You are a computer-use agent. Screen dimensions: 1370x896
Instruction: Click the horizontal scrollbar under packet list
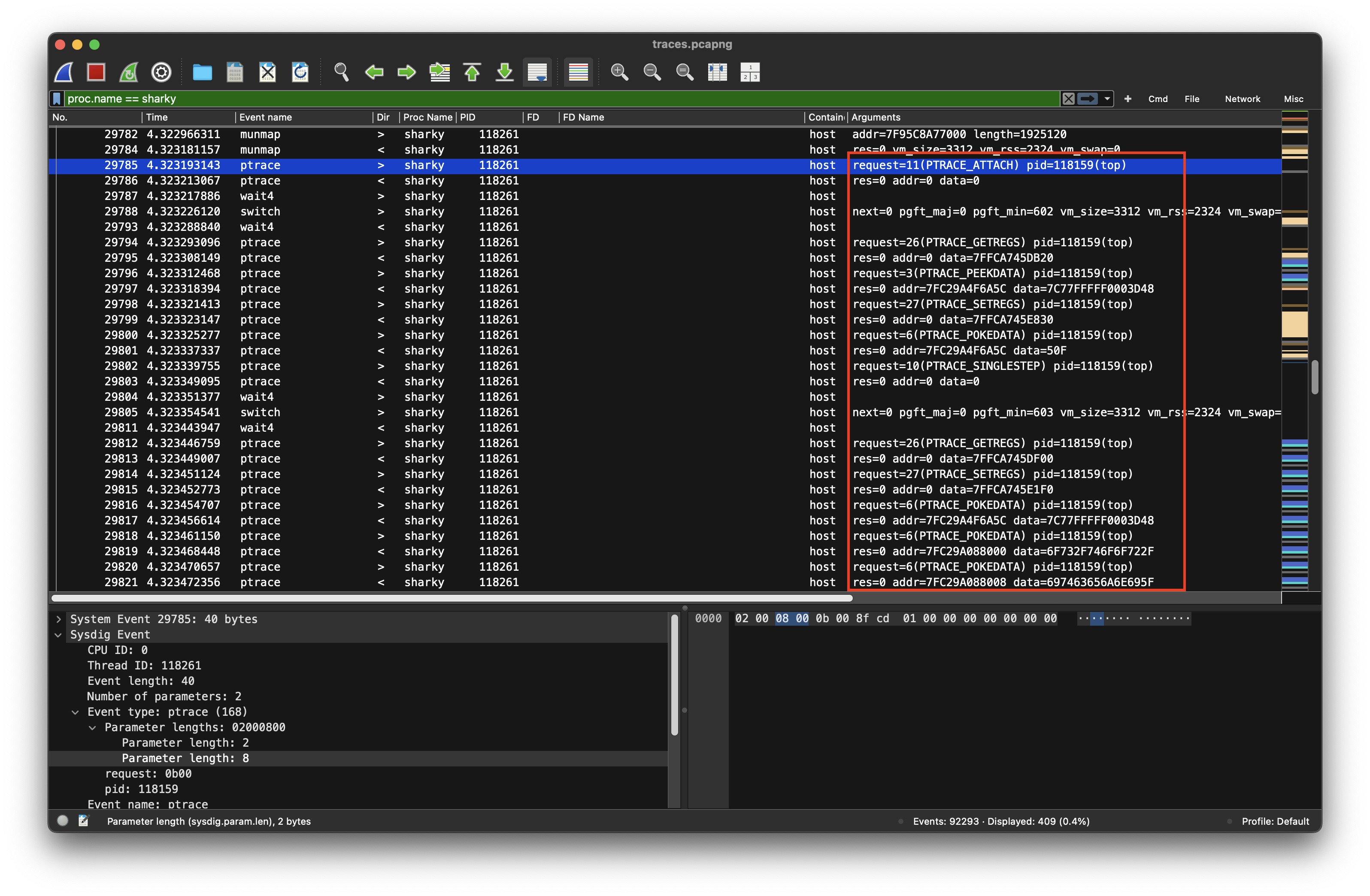(x=452, y=598)
